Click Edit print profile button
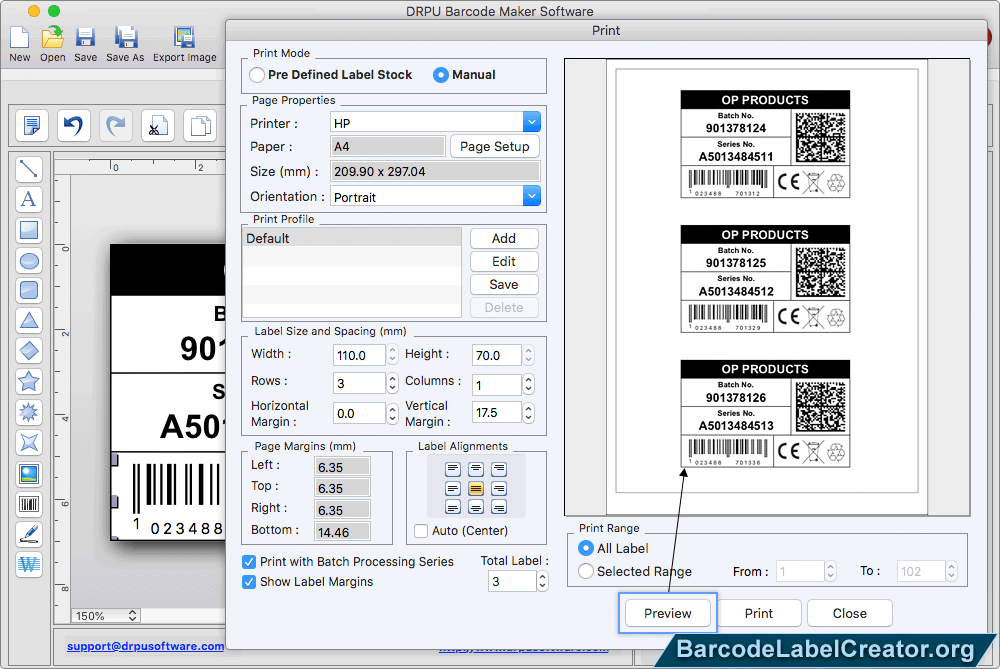The image size is (1000, 669). click(504, 261)
